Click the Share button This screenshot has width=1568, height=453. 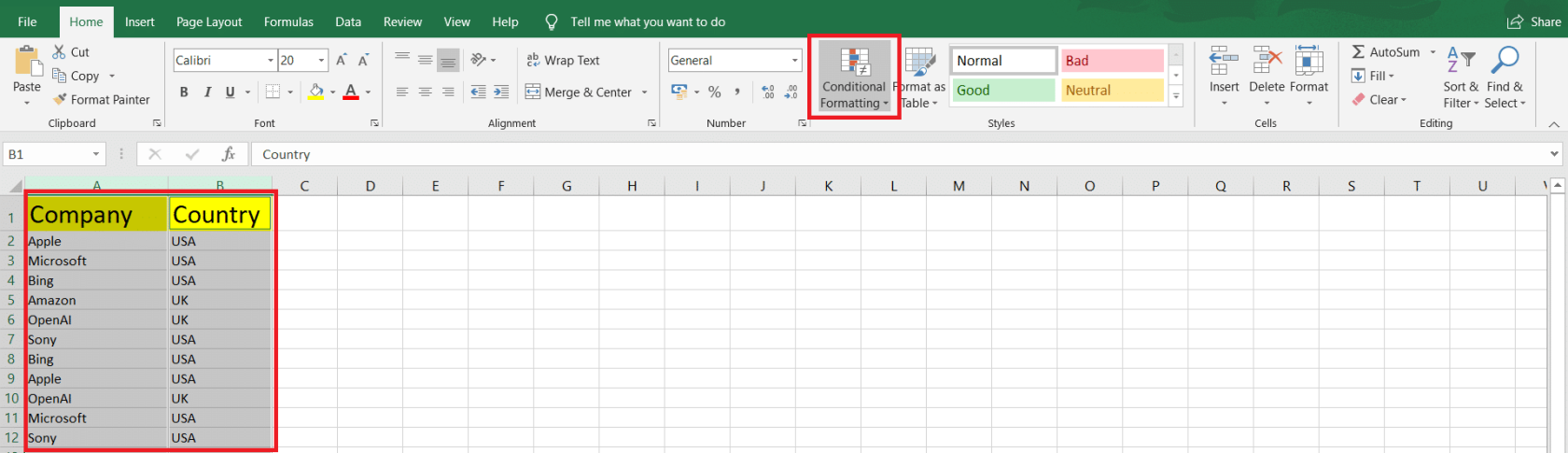(x=1534, y=21)
